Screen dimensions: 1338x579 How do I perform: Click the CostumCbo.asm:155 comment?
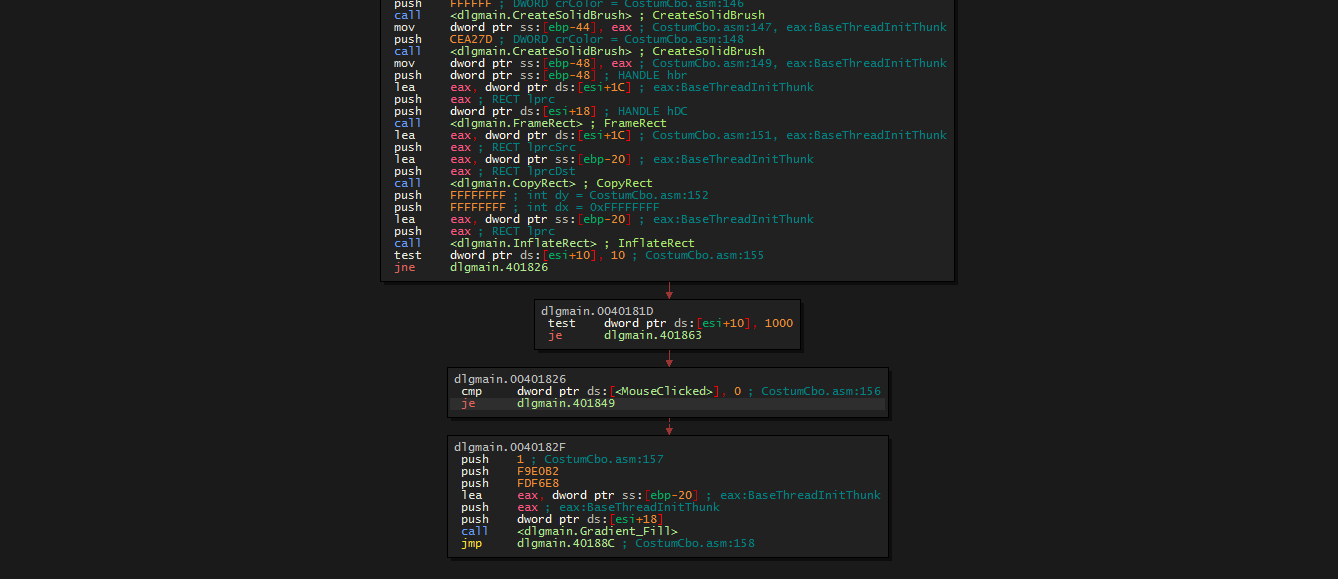[704, 255]
